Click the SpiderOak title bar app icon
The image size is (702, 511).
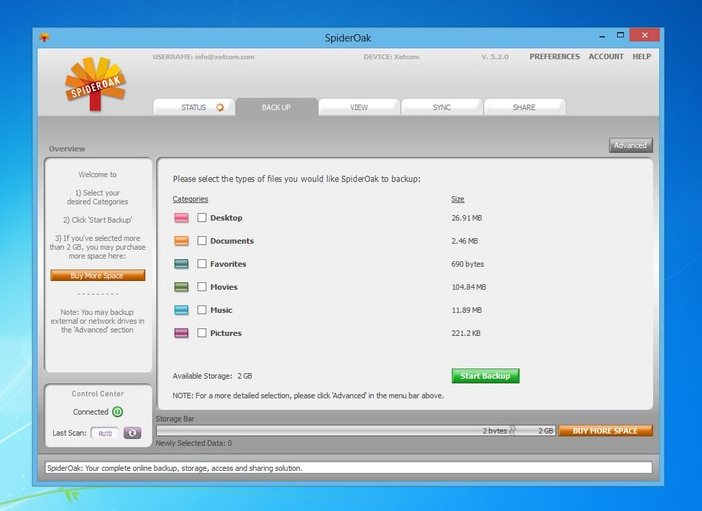tap(44, 38)
